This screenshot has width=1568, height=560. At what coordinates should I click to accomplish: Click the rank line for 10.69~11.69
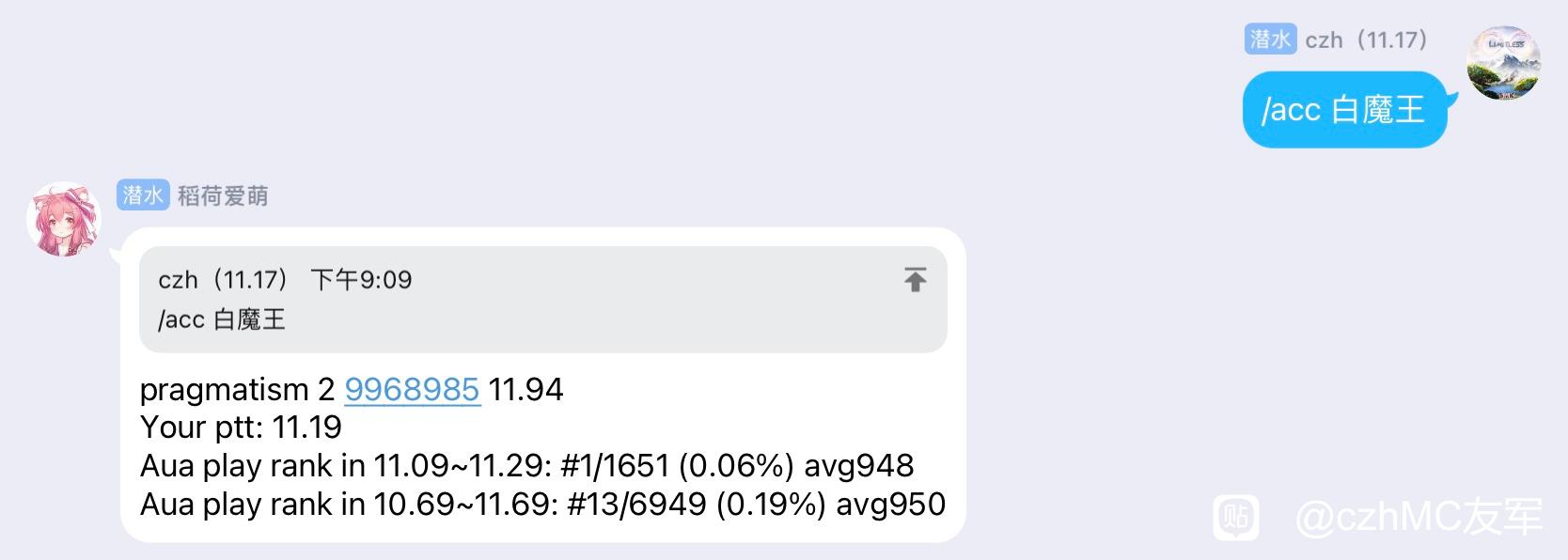coord(543,505)
